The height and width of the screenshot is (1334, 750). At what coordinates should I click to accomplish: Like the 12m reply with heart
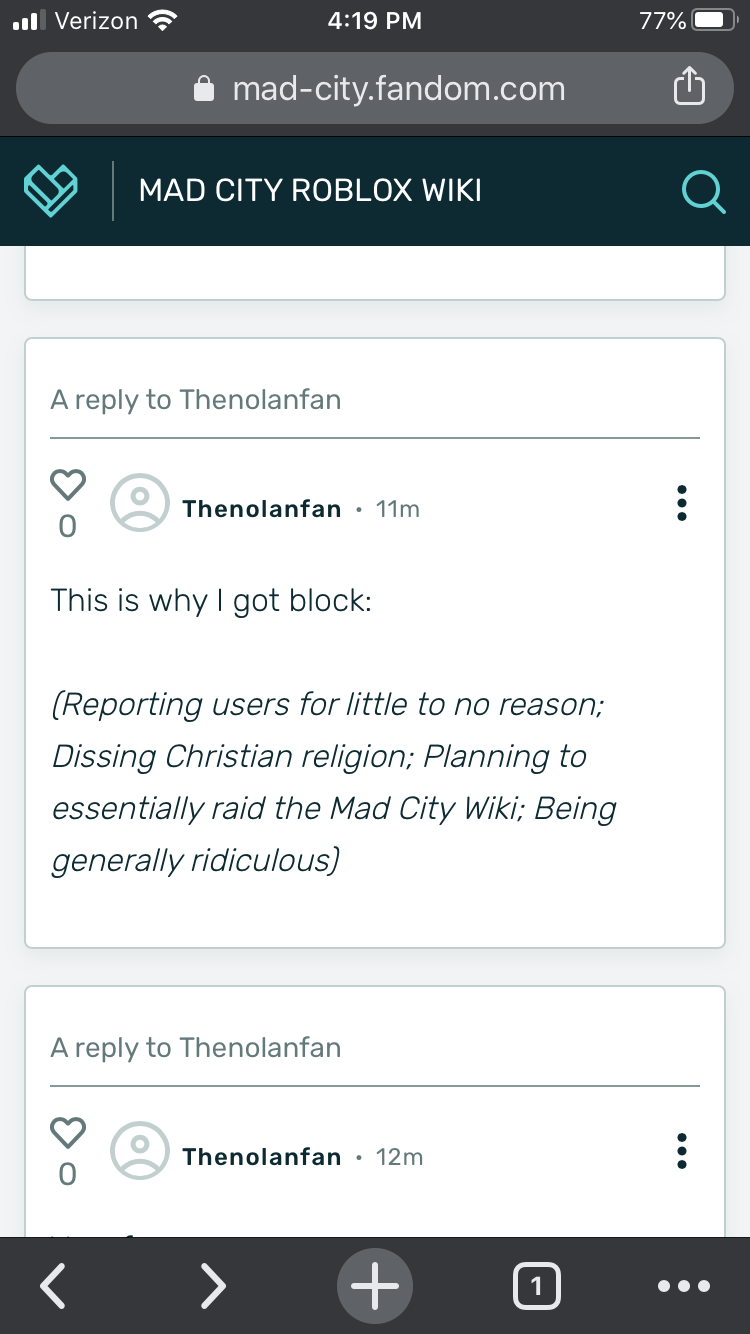click(68, 1134)
